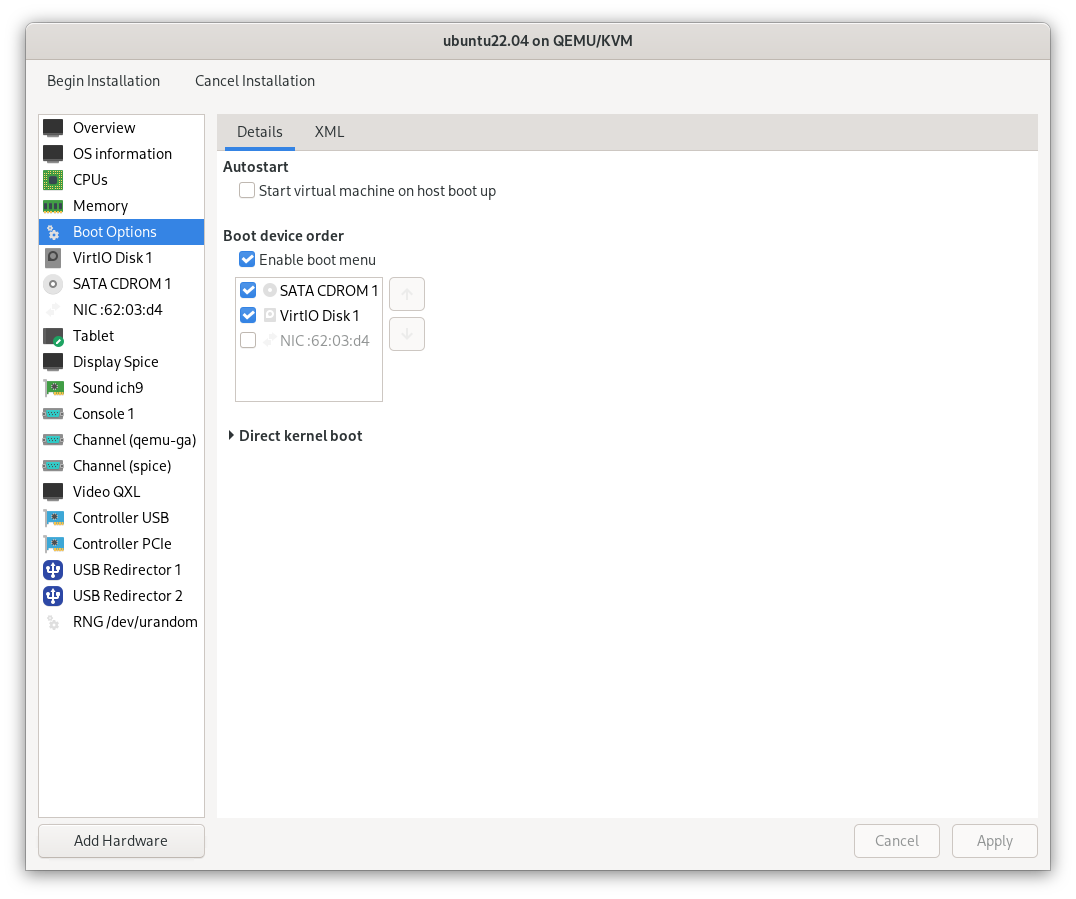Viewport: 1076px width, 899px height.
Task: Select OS information in the hardware list
Action: [x=121, y=154]
